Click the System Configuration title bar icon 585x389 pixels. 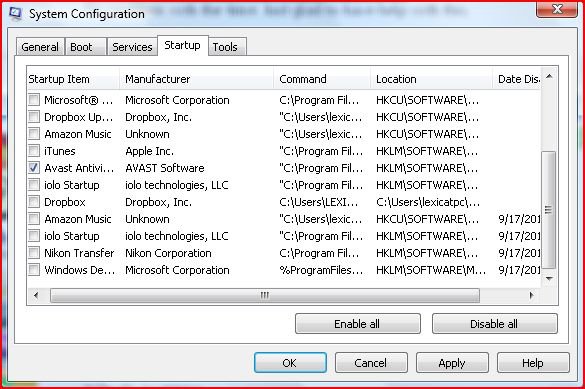pos(15,13)
